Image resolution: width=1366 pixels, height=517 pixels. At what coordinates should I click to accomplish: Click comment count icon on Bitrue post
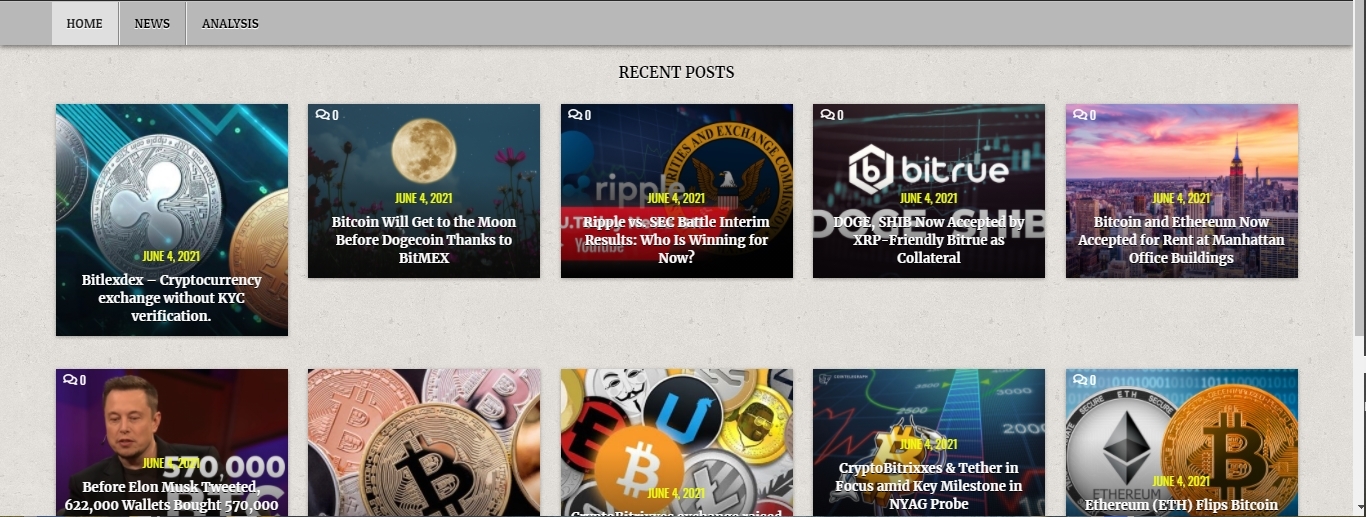tap(831, 115)
